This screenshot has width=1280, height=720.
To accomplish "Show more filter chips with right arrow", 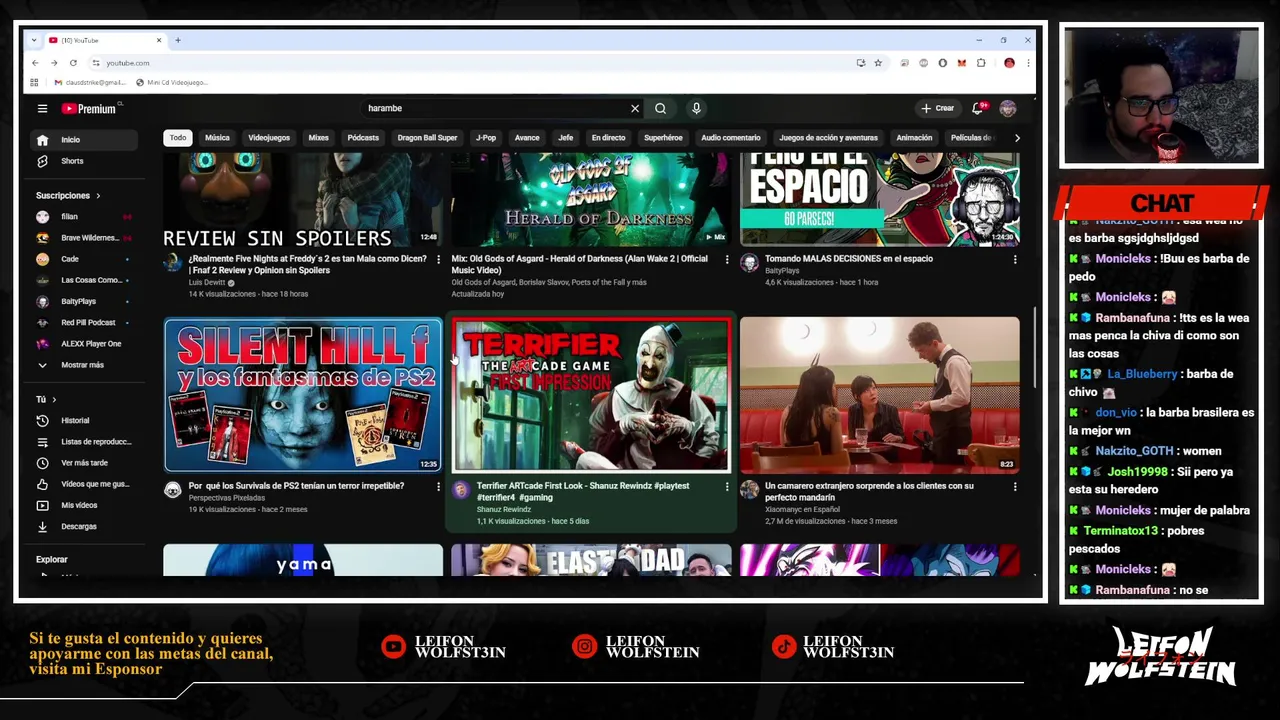I will 1017,138.
